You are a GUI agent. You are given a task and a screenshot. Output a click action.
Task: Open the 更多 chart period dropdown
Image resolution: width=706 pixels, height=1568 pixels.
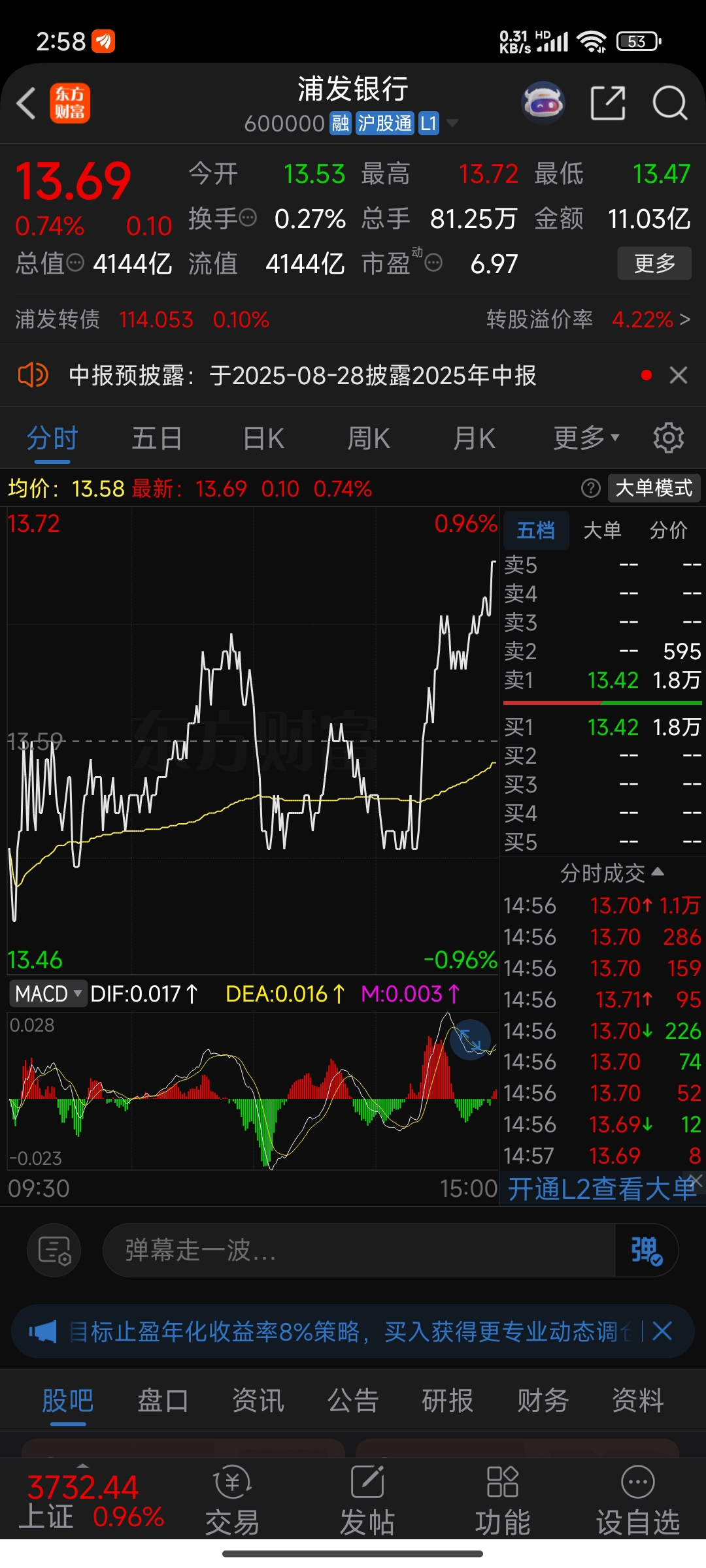tap(586, 438)
